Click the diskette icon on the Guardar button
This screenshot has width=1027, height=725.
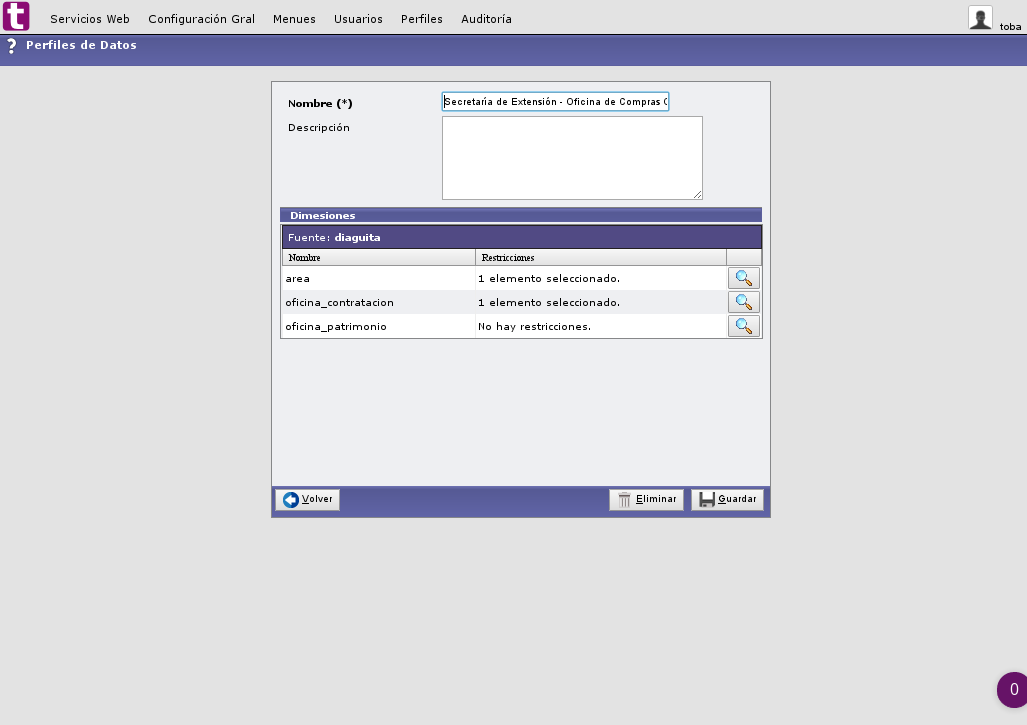pyautogui.click(x=708, y=499)
